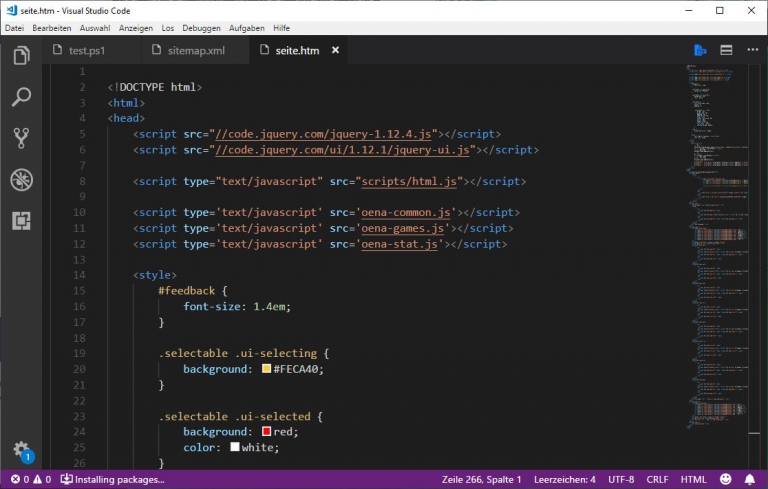The image size is (768, 489).
Task: Open the Aufgaben menu
Action: click(x=247, y=28)
